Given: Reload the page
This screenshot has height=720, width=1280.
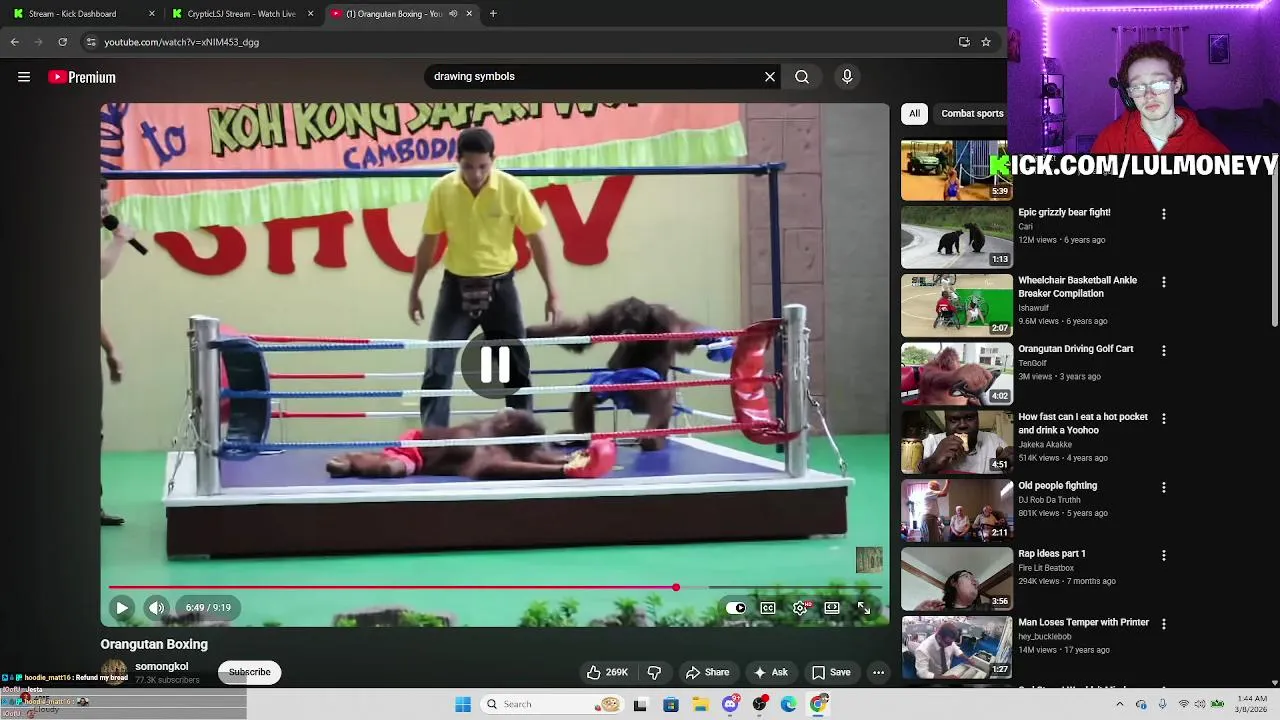Looking at the screenshot, I should (62, 42).
